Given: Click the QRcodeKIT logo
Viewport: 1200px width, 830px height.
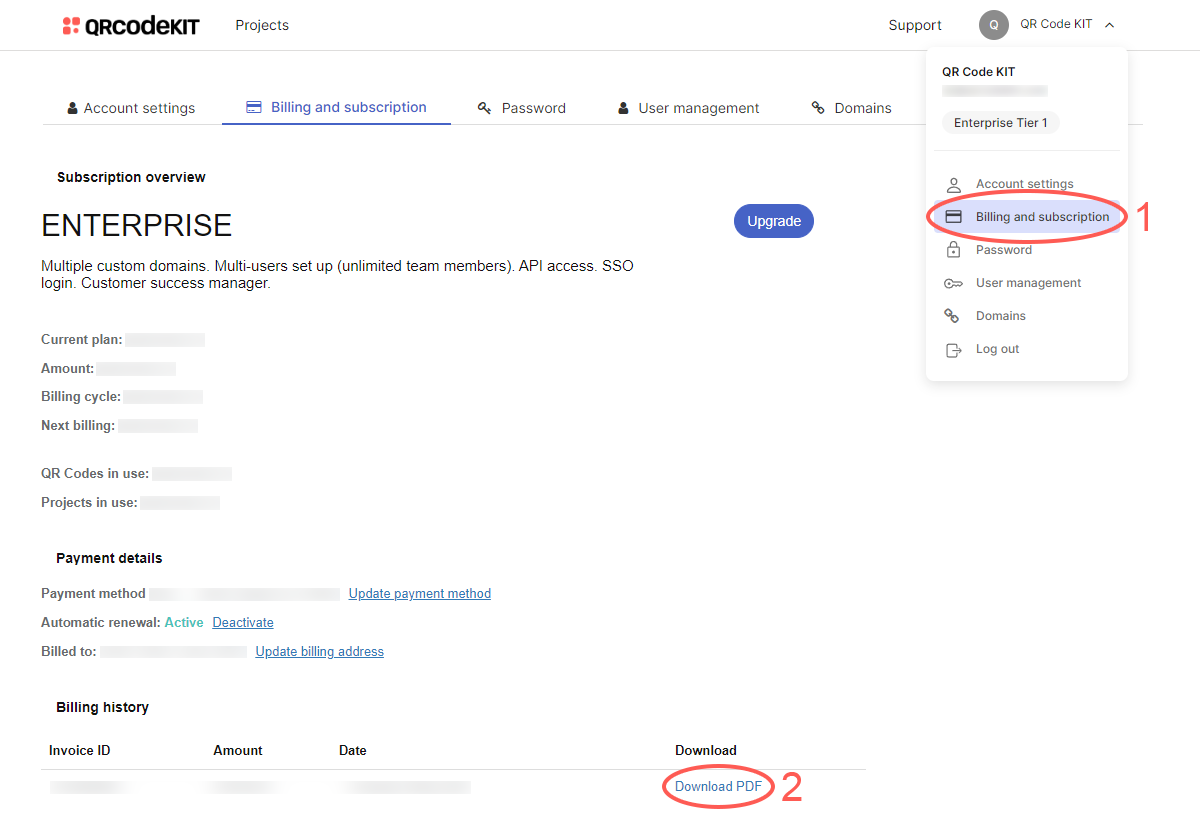Looking at the screenshot, I should tap(130, 25).
